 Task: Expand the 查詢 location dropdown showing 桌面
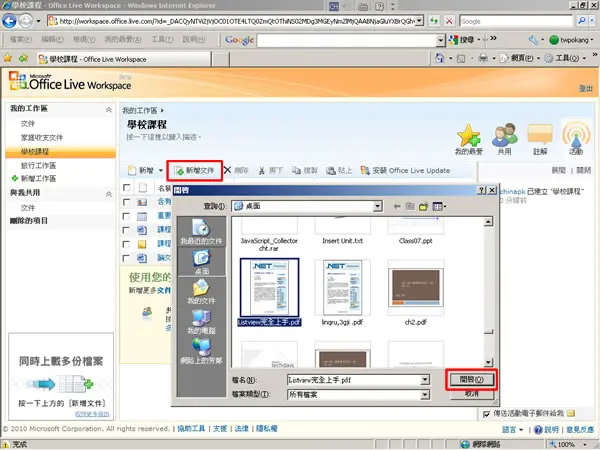coord(378,206)
